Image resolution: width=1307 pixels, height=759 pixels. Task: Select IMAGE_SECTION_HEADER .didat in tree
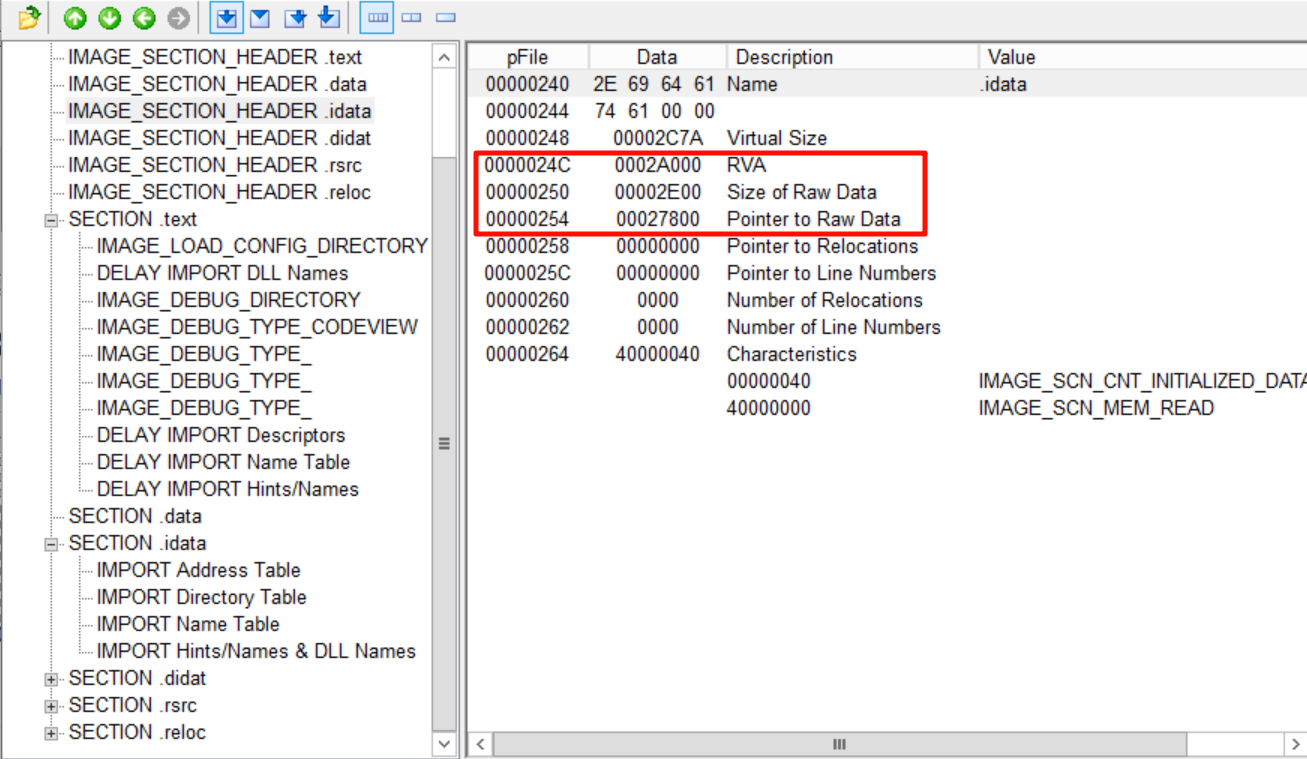pos(219,138)
